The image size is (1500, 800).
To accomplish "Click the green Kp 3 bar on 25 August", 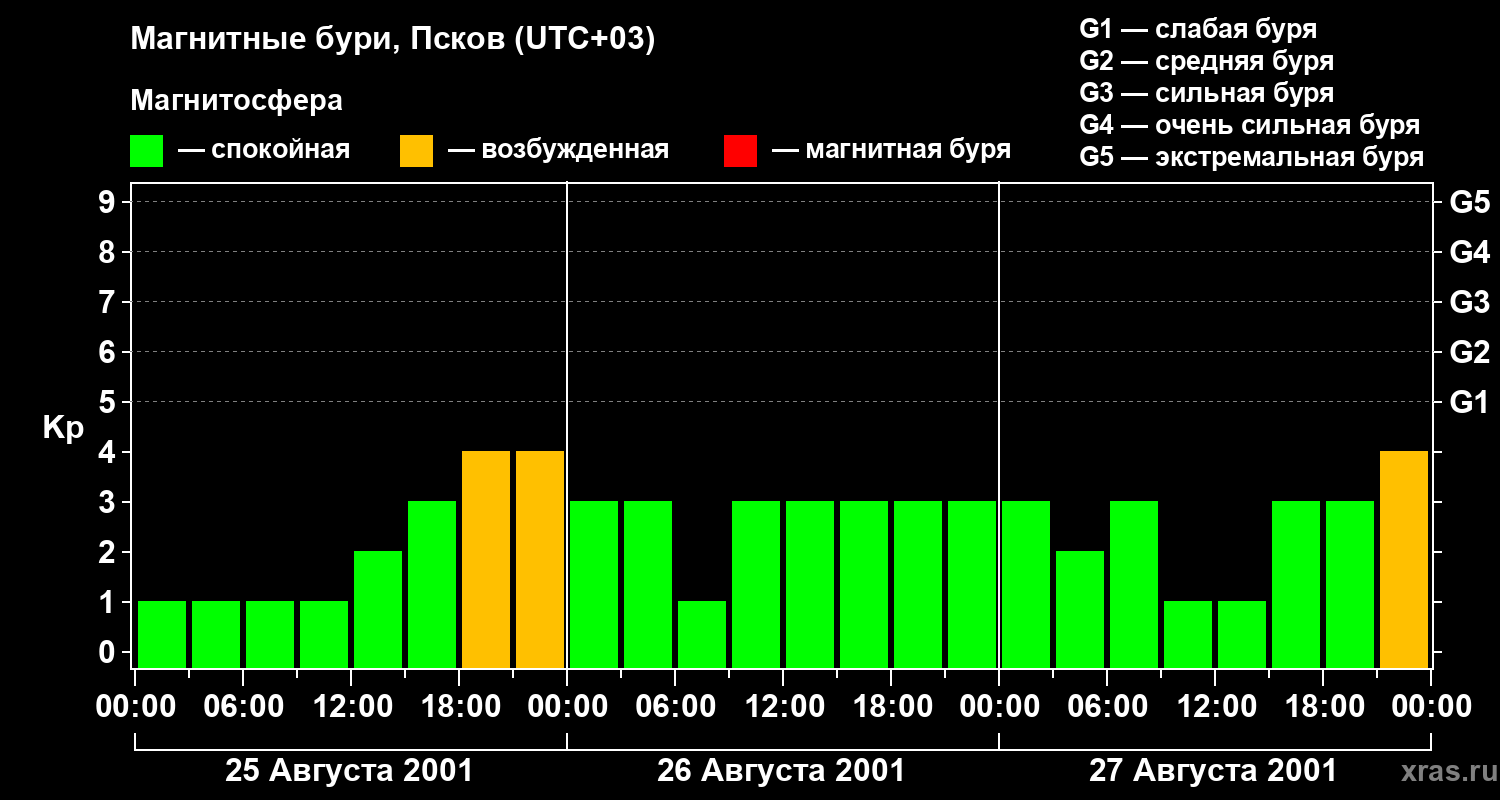I will coord(432,584).
